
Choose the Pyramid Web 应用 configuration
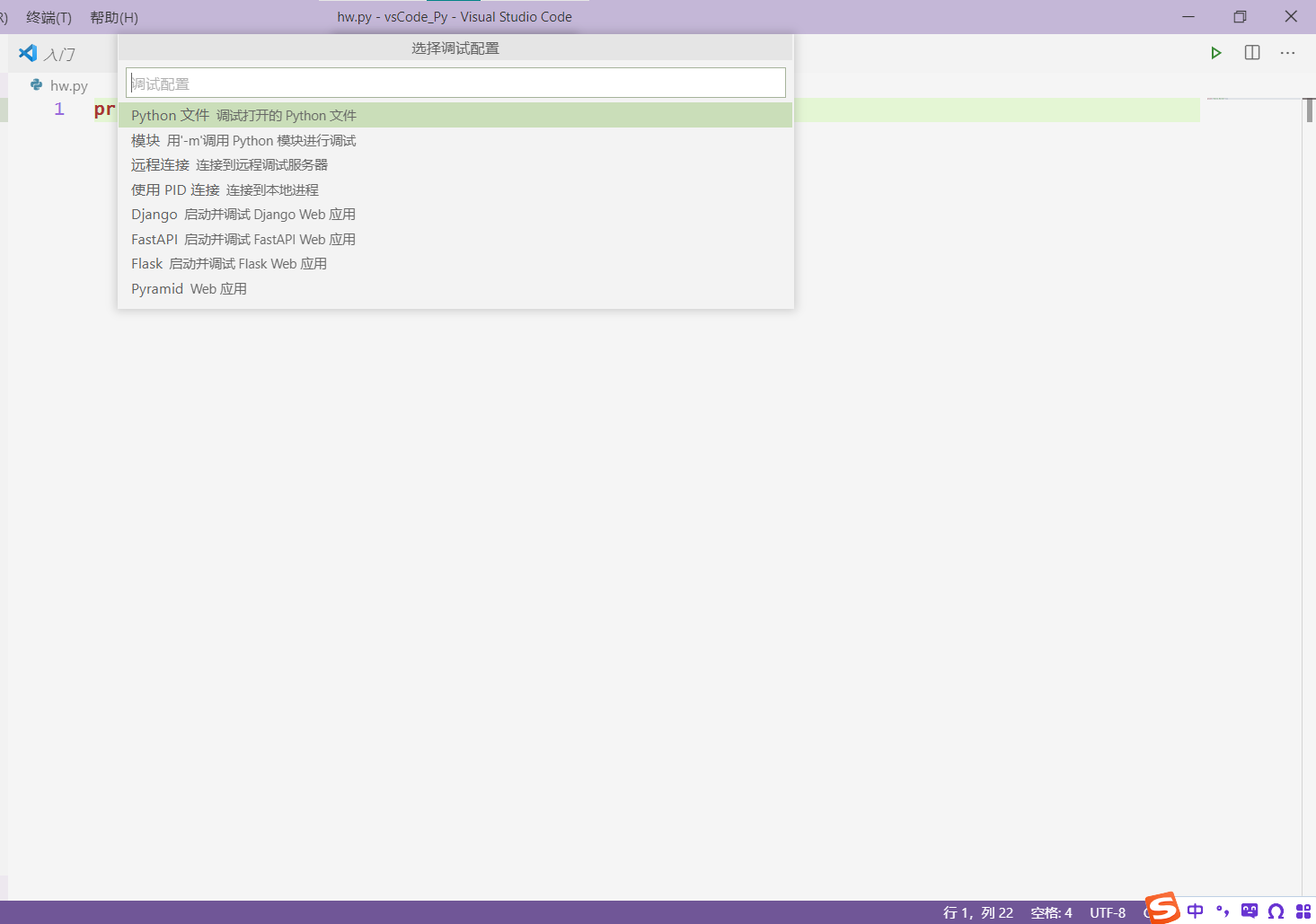click(455, 288)
